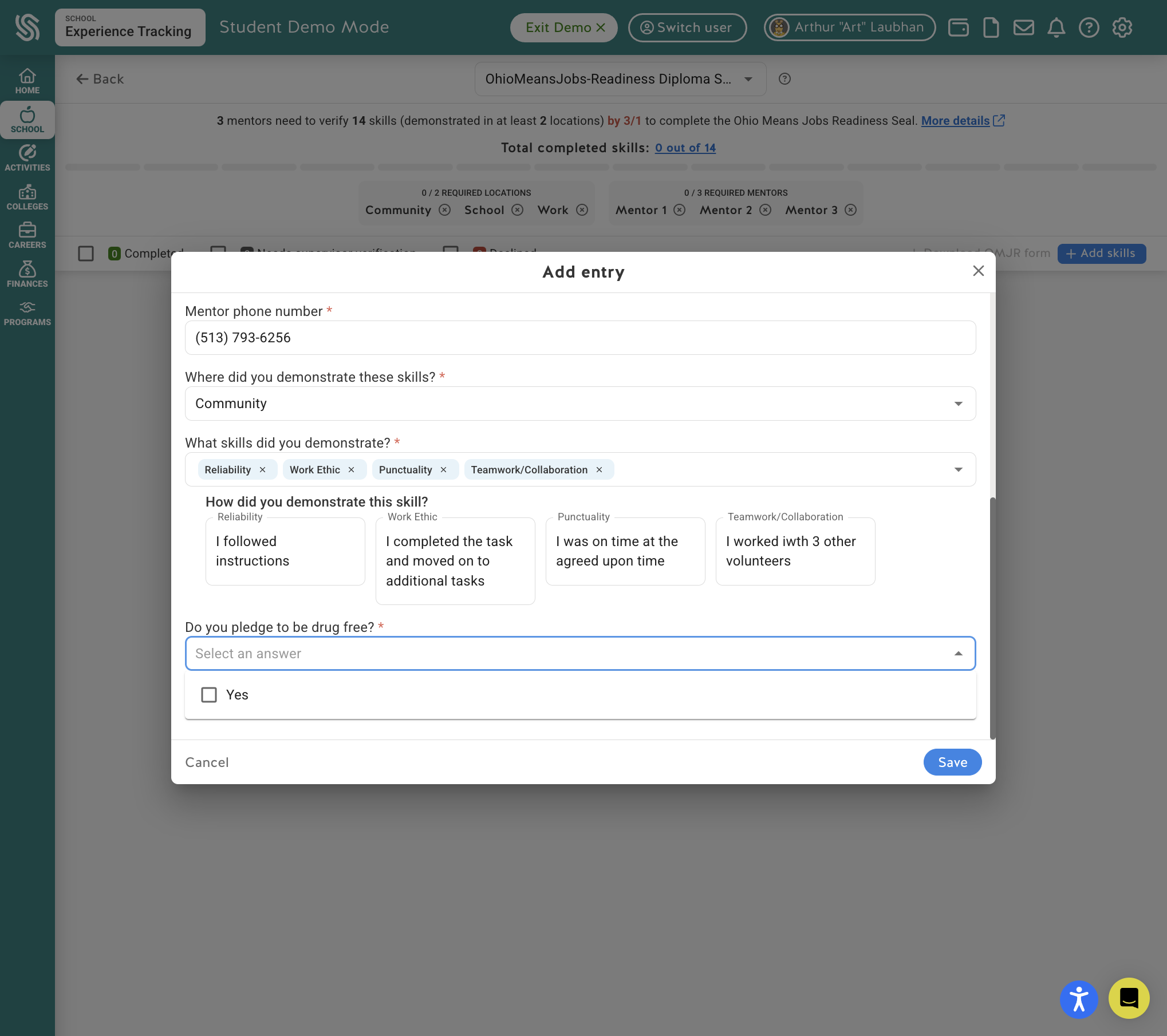Open the wallet icon in header
The image size is (1167, 1036).
[x=958, y=27]
